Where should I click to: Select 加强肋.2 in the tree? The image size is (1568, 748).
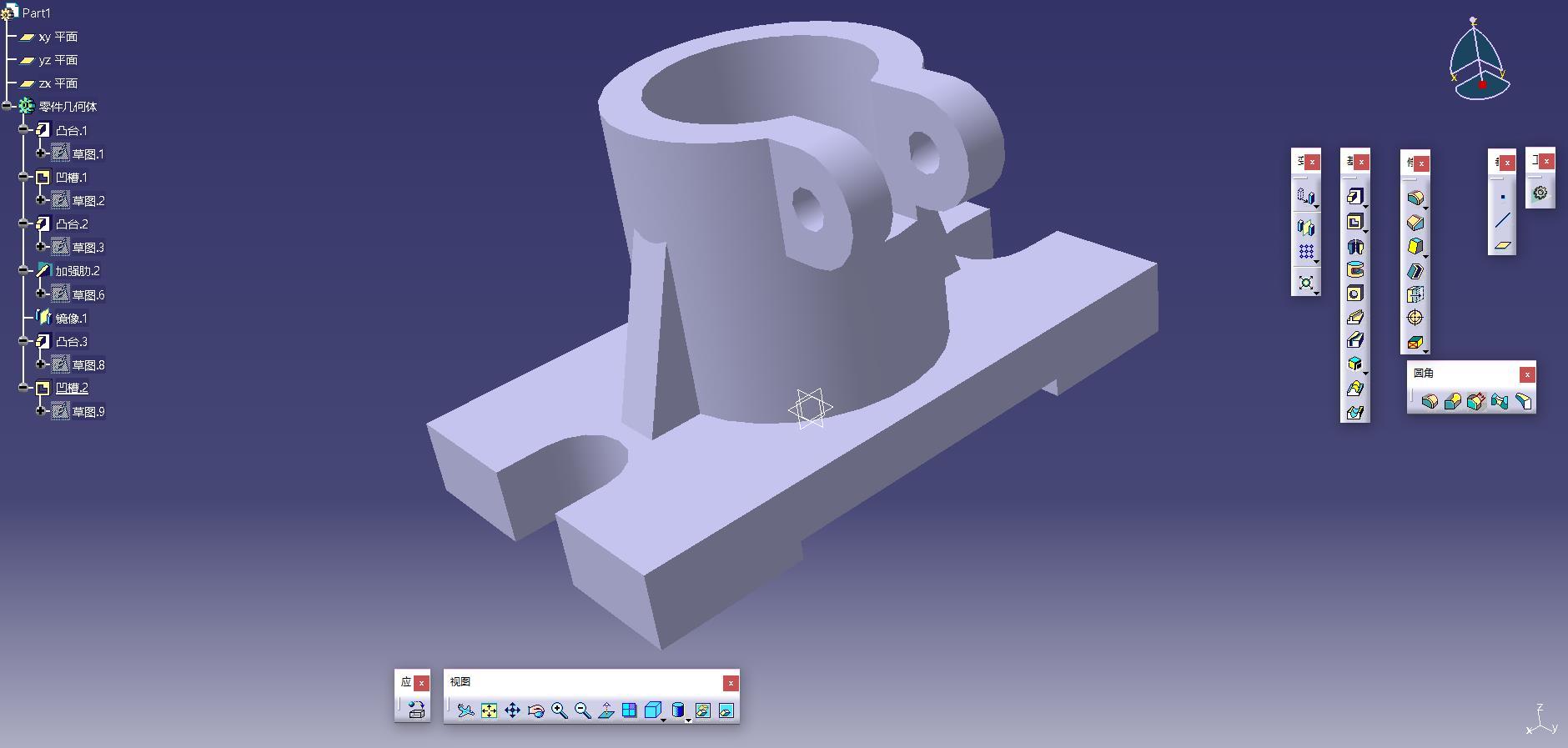pos(78,271)
